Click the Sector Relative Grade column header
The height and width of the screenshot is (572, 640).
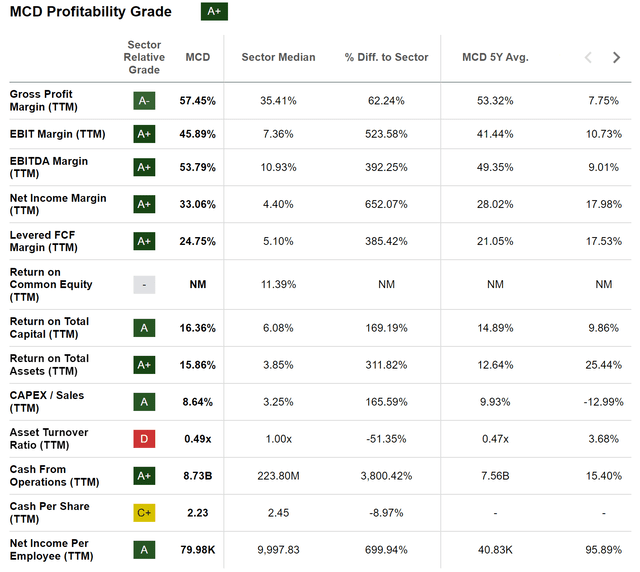click(x=145, y=57)
